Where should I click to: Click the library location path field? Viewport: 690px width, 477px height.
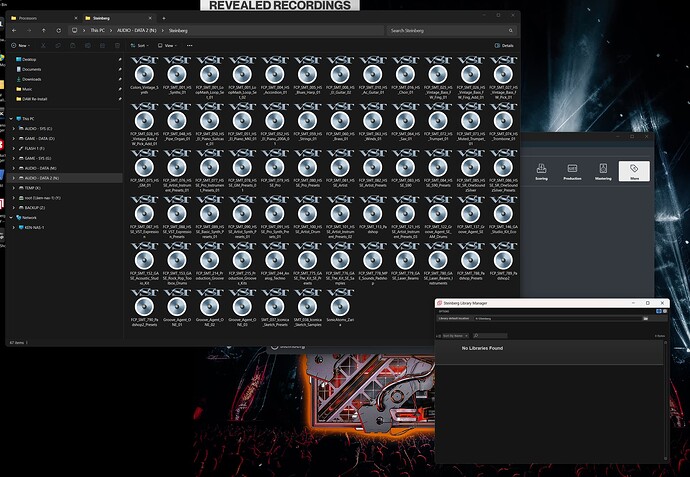(558, 318)
